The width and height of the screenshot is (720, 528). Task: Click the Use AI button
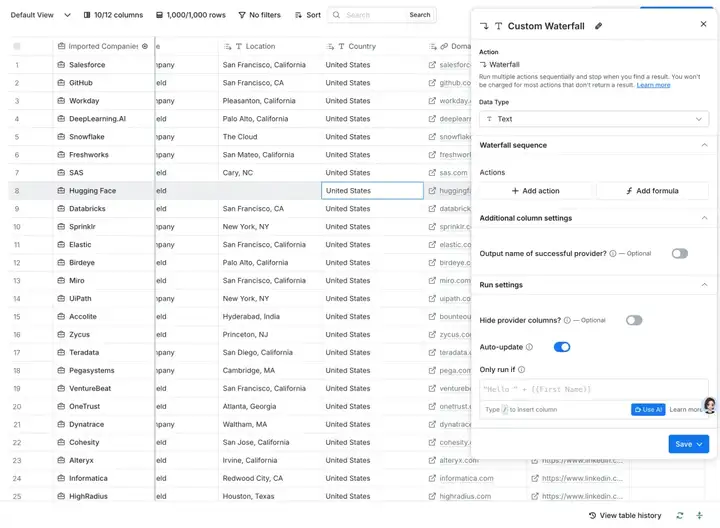pyautogui.click(x=648, y=410)
